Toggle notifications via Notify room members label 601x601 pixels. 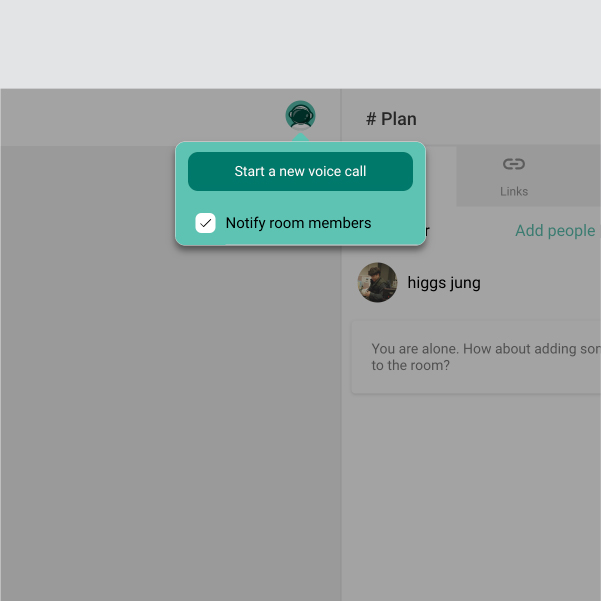point(298,223)
